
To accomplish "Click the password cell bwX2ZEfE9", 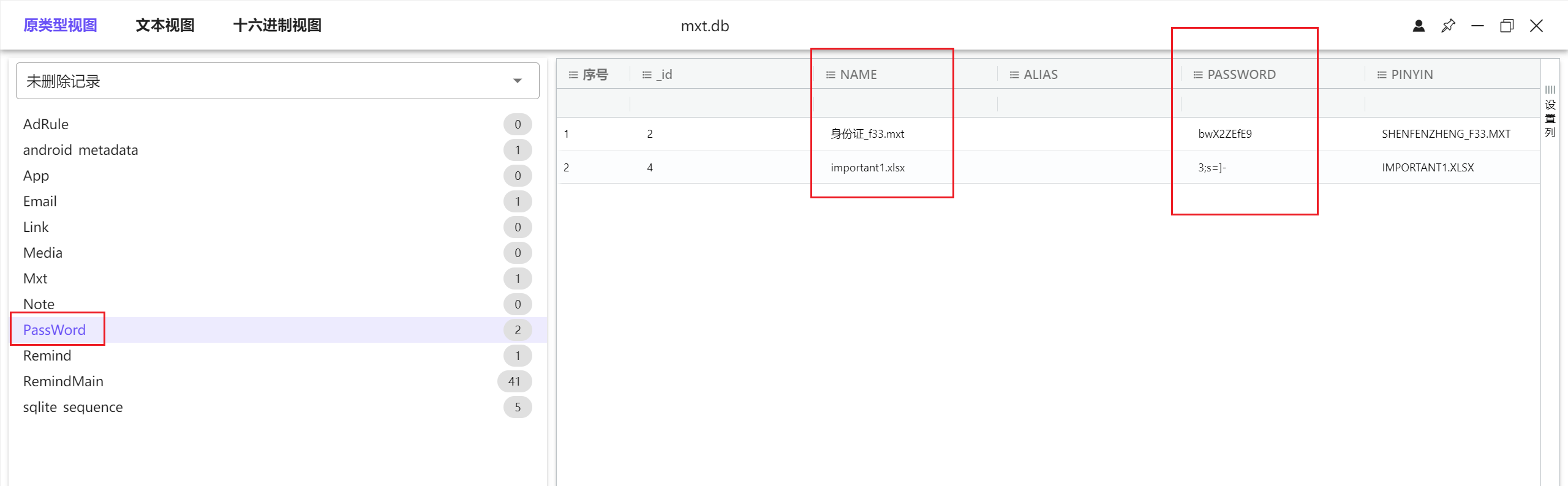I will pyautogui.click(x=1225, y=134).
